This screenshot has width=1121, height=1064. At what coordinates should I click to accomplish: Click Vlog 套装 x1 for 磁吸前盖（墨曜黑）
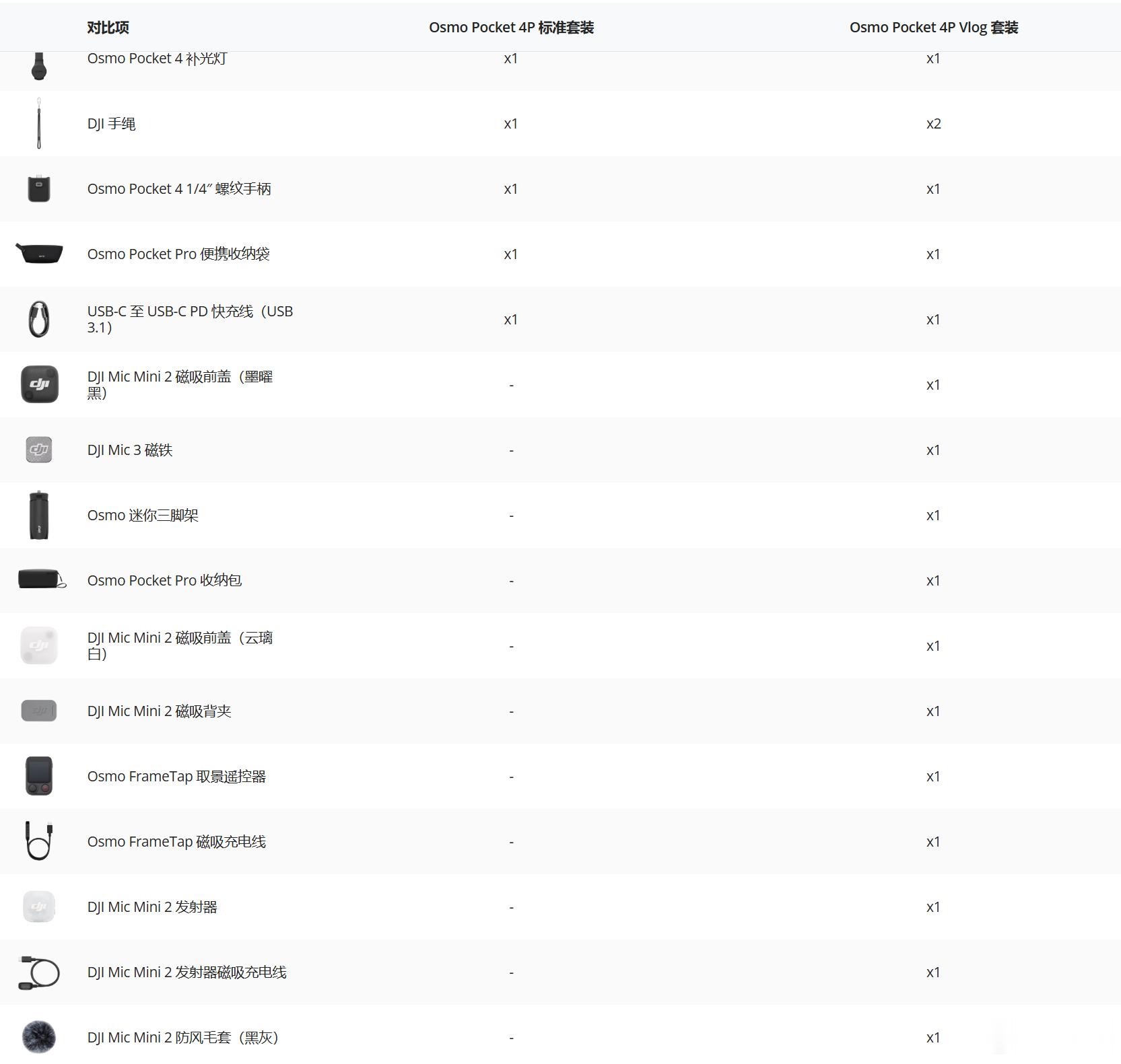coord(933,385)
